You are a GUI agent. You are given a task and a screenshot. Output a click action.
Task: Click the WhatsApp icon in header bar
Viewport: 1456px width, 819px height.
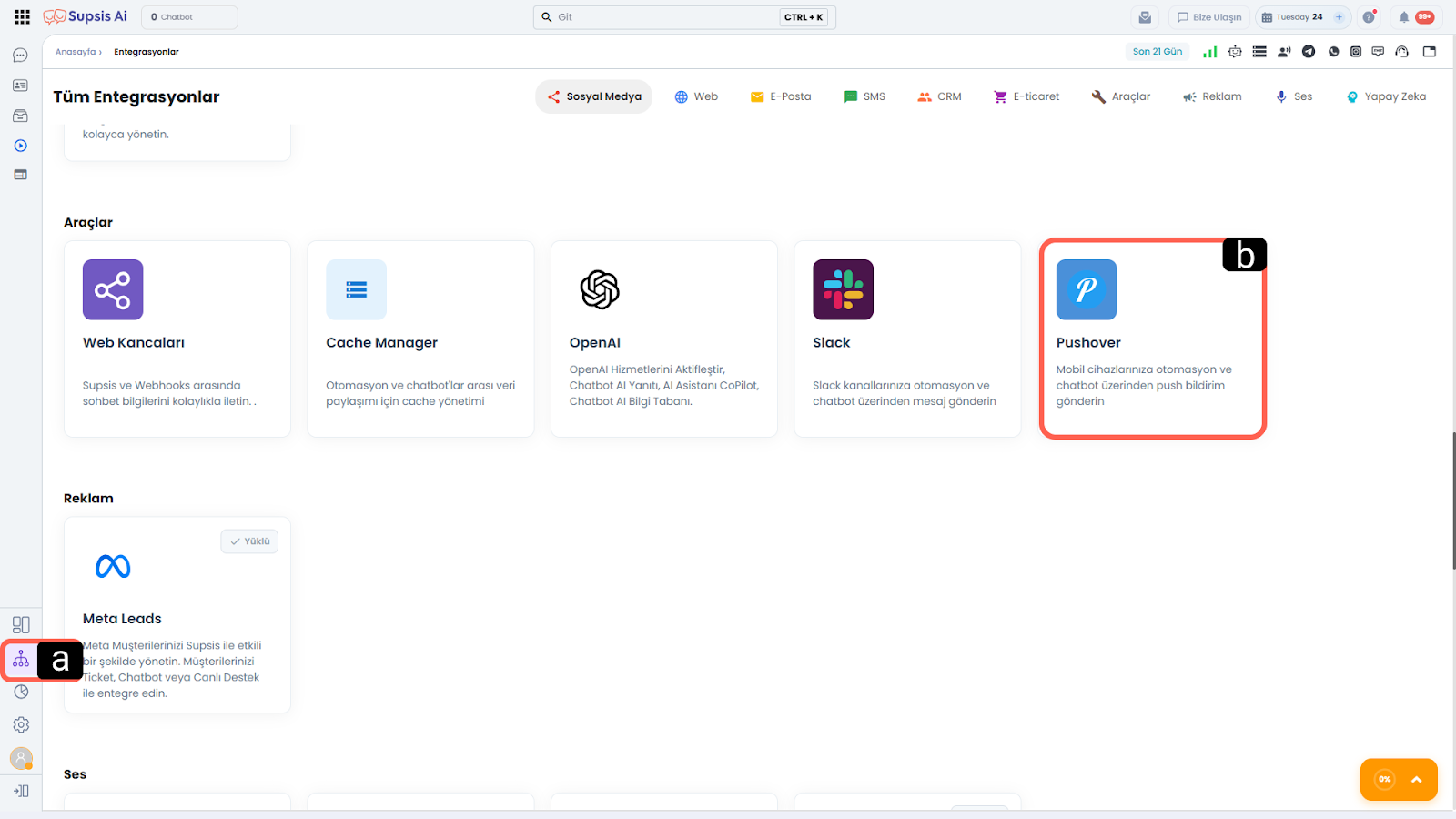(1333, 52)
